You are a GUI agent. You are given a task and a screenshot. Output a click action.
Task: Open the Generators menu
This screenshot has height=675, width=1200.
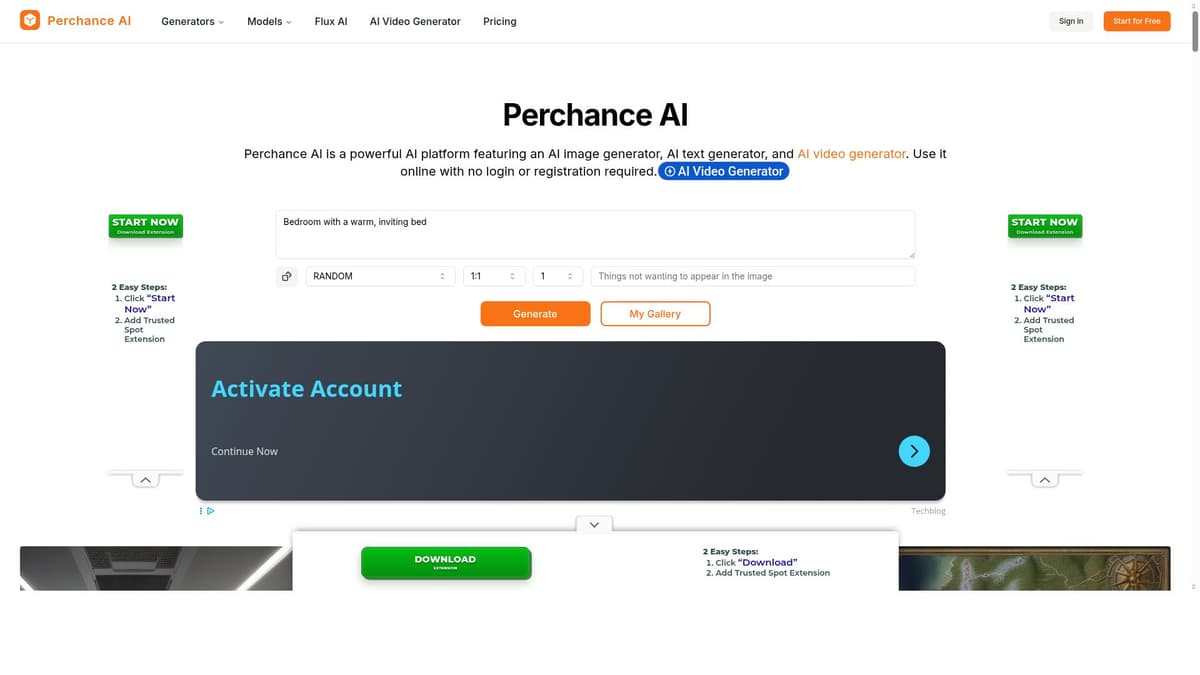click(192, 21)
